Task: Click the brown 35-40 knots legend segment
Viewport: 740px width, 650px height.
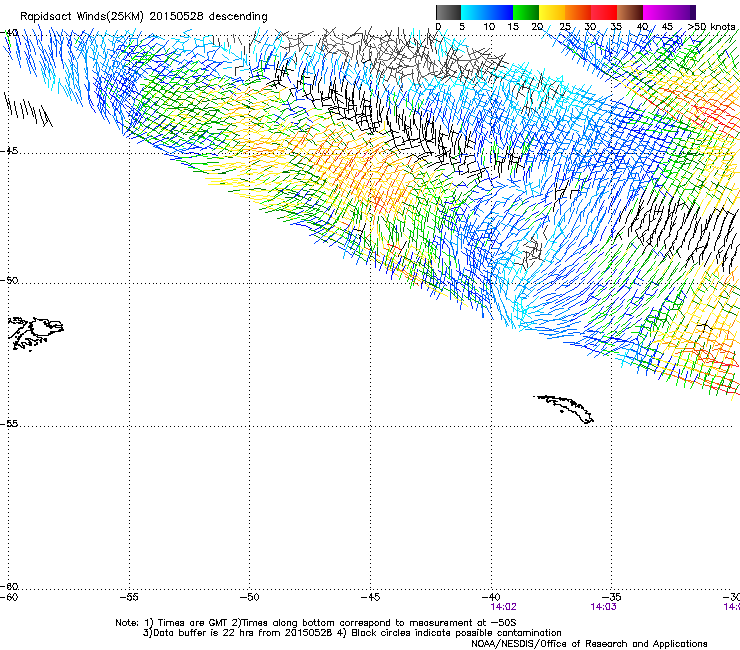Action: pos(630,12)
